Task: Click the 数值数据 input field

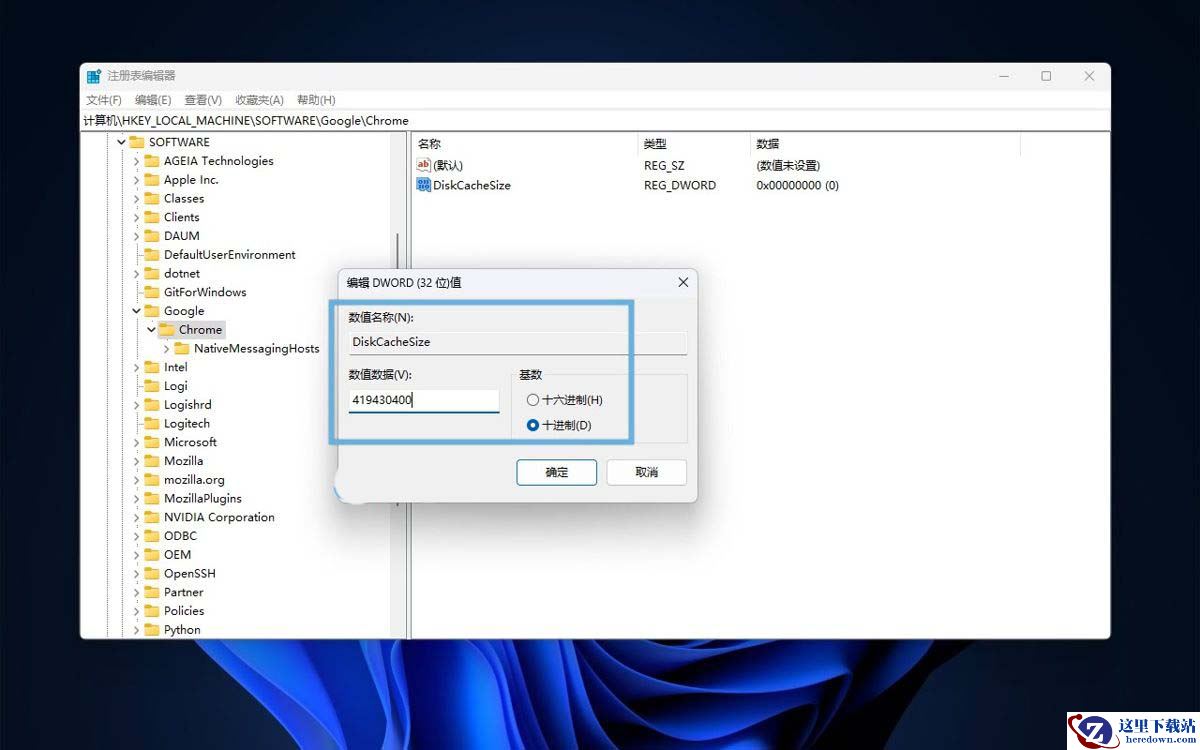Action: 424,400
